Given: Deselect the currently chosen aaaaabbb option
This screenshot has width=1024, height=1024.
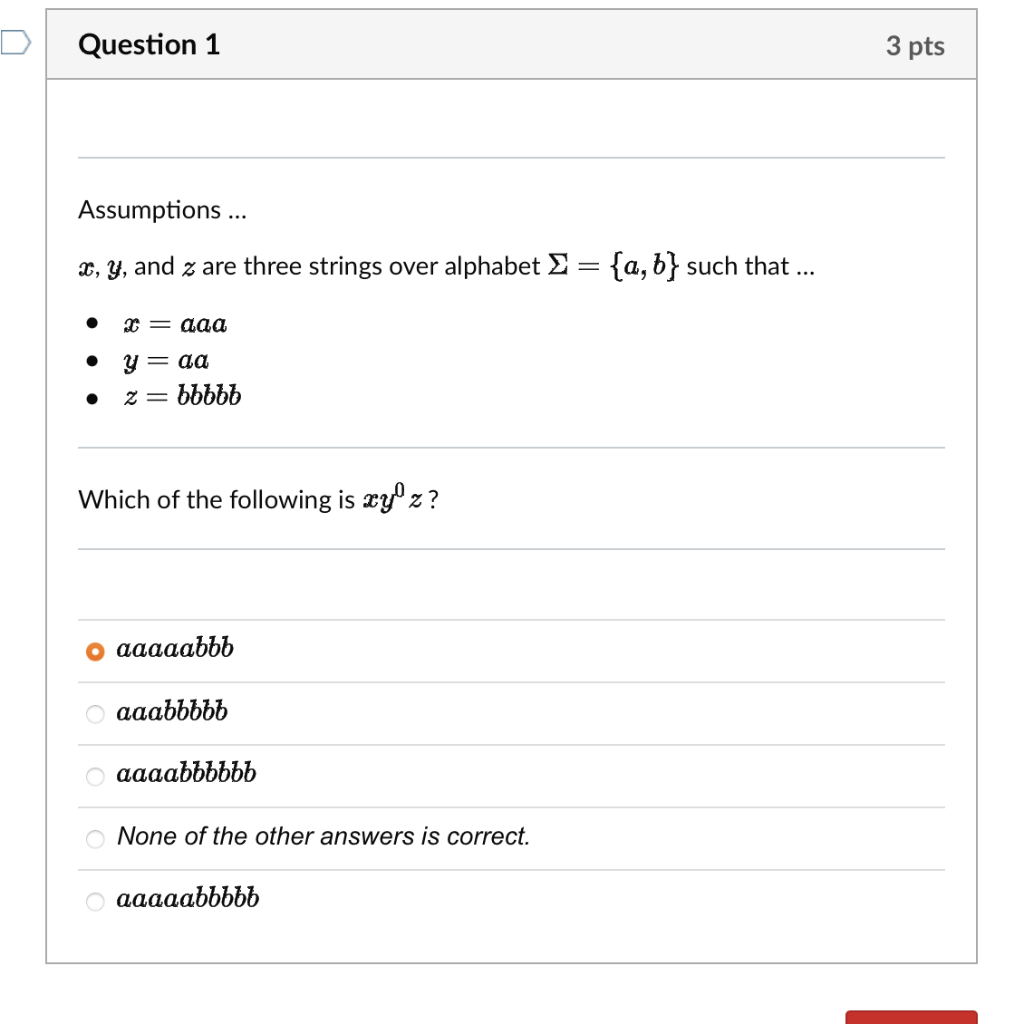Looking at the screenshot, I should 95,649.
